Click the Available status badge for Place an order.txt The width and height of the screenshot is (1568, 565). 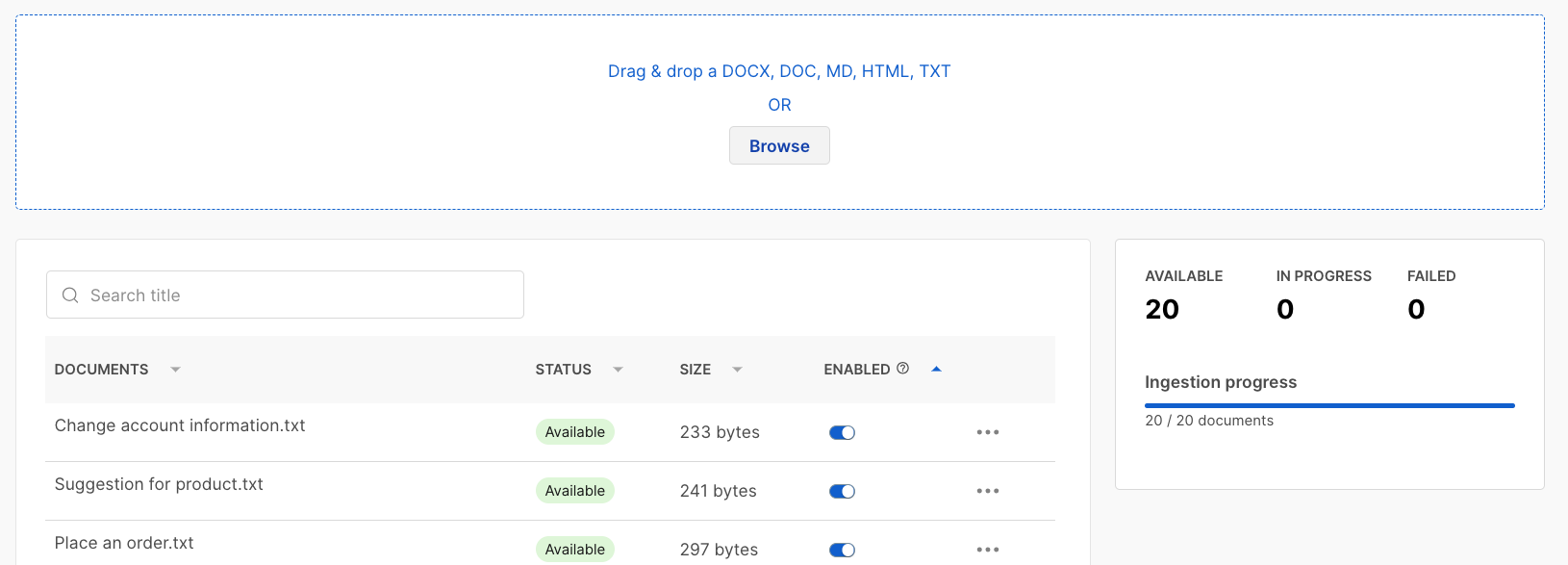[575, 550]
